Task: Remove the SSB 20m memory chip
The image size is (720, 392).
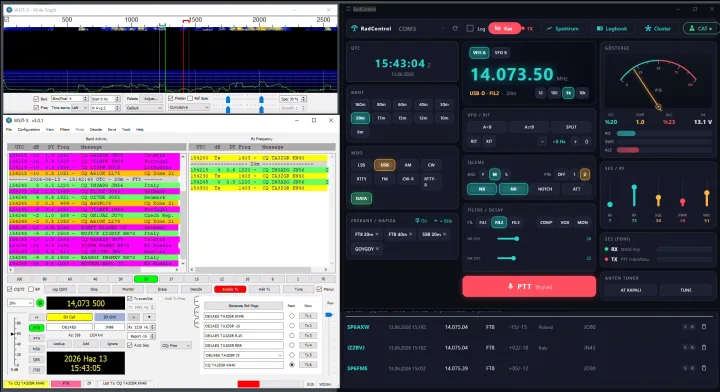Action: tap(444, 234)
